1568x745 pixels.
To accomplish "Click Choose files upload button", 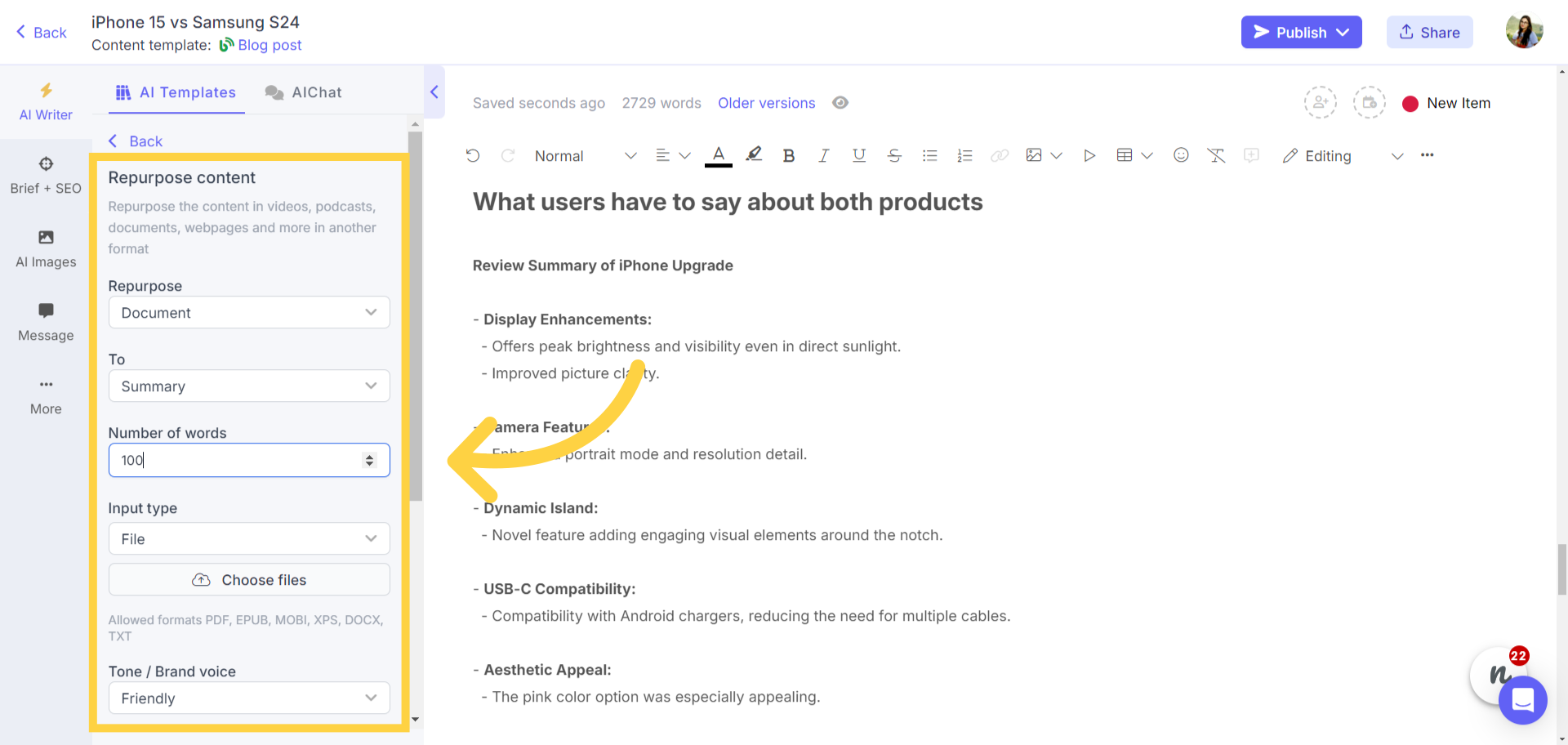I will [x=249, y=580].
